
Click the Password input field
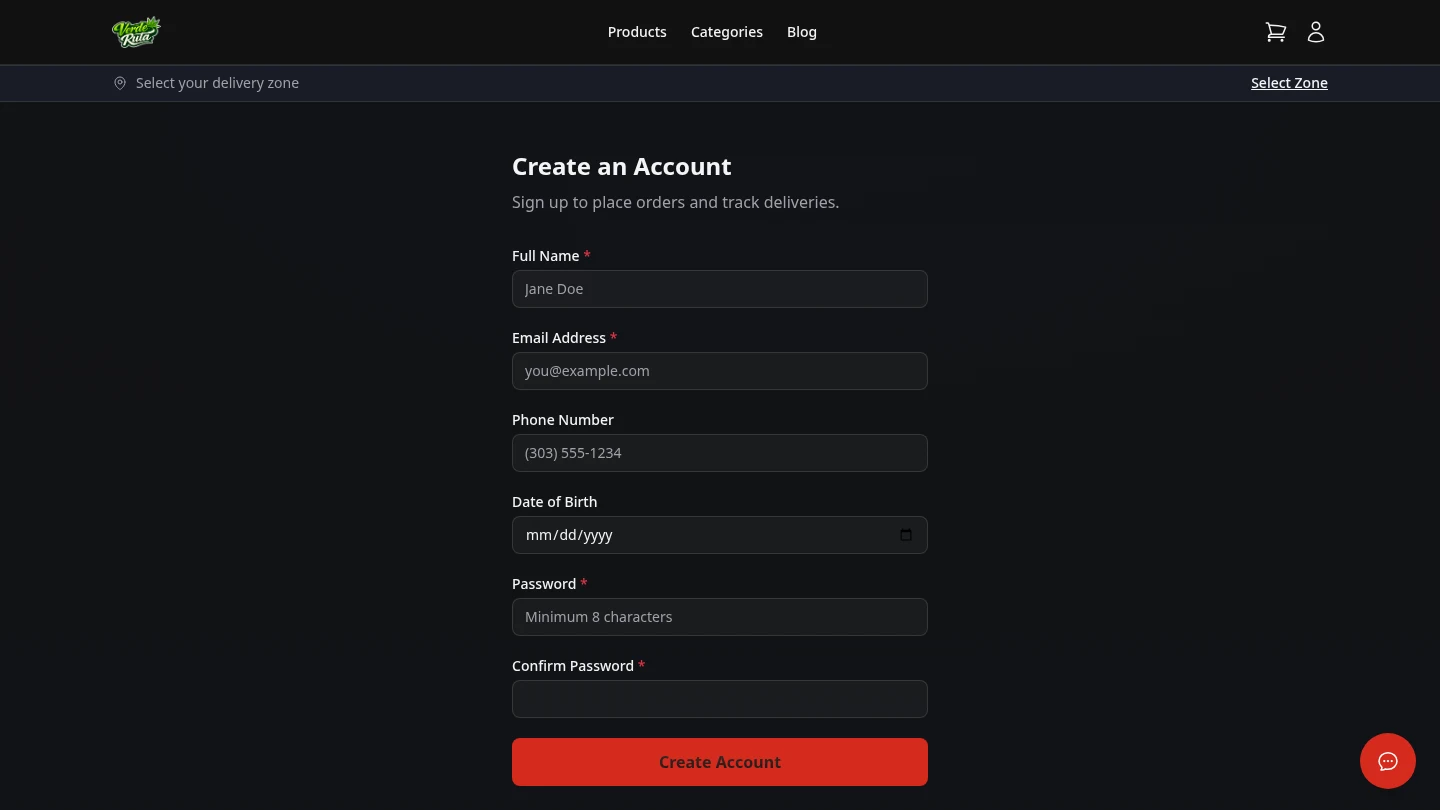[720, 617]
